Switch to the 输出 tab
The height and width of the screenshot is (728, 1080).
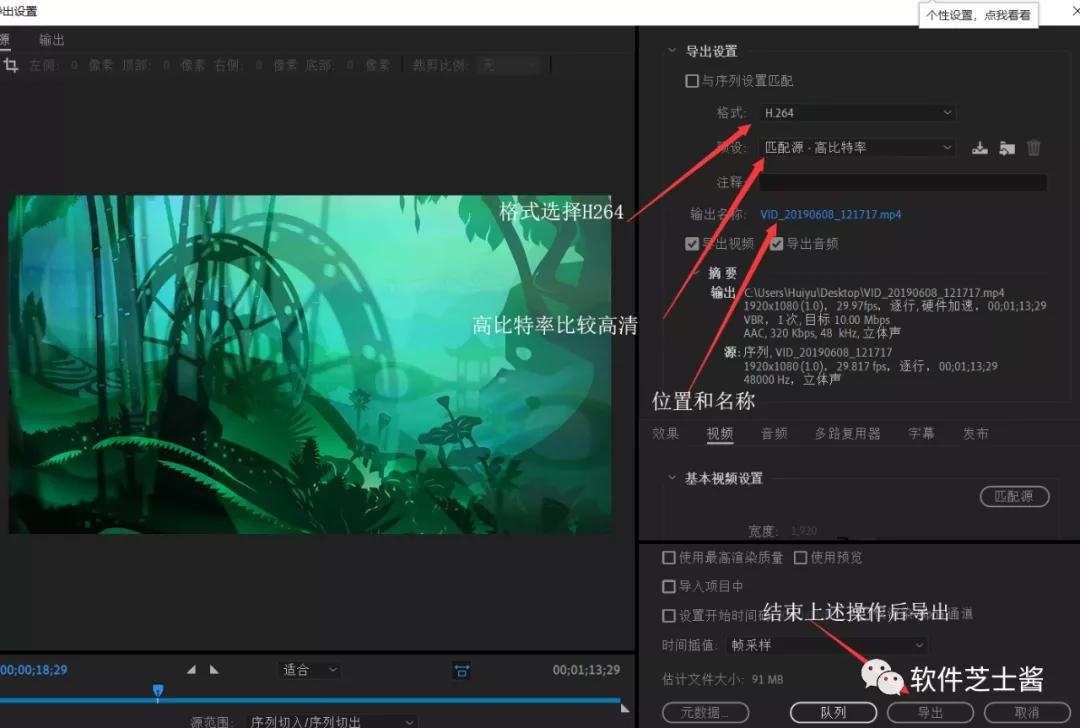51,39
